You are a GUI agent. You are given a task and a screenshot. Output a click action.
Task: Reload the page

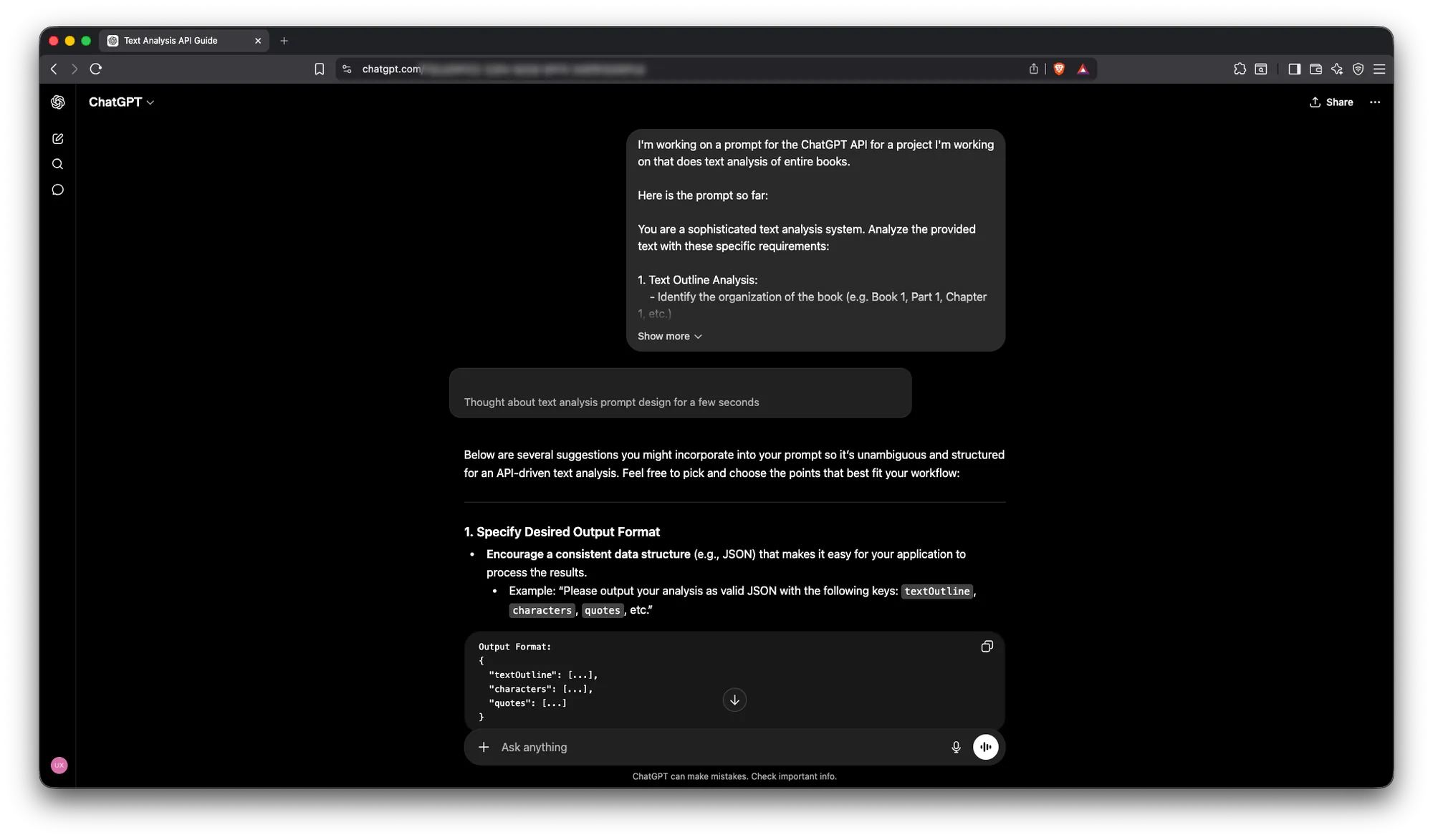coord(96,69)
